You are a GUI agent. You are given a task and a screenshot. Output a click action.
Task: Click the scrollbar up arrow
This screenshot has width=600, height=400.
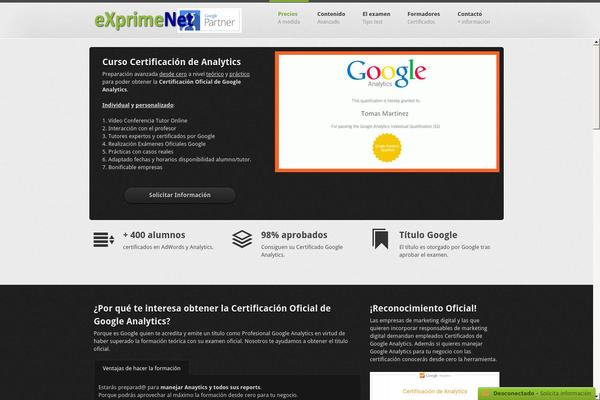pos(596,41)
